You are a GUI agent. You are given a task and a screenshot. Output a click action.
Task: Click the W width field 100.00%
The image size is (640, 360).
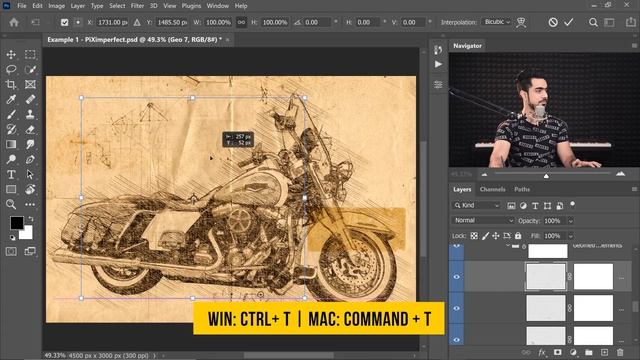coord(218,22)
